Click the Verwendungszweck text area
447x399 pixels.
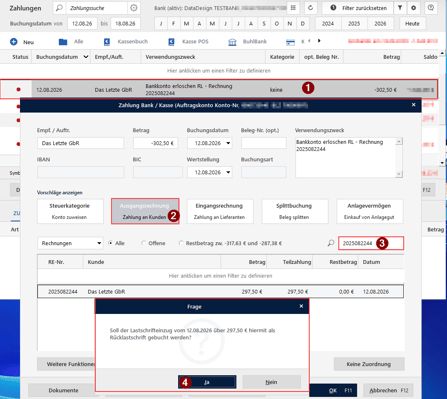349,157
